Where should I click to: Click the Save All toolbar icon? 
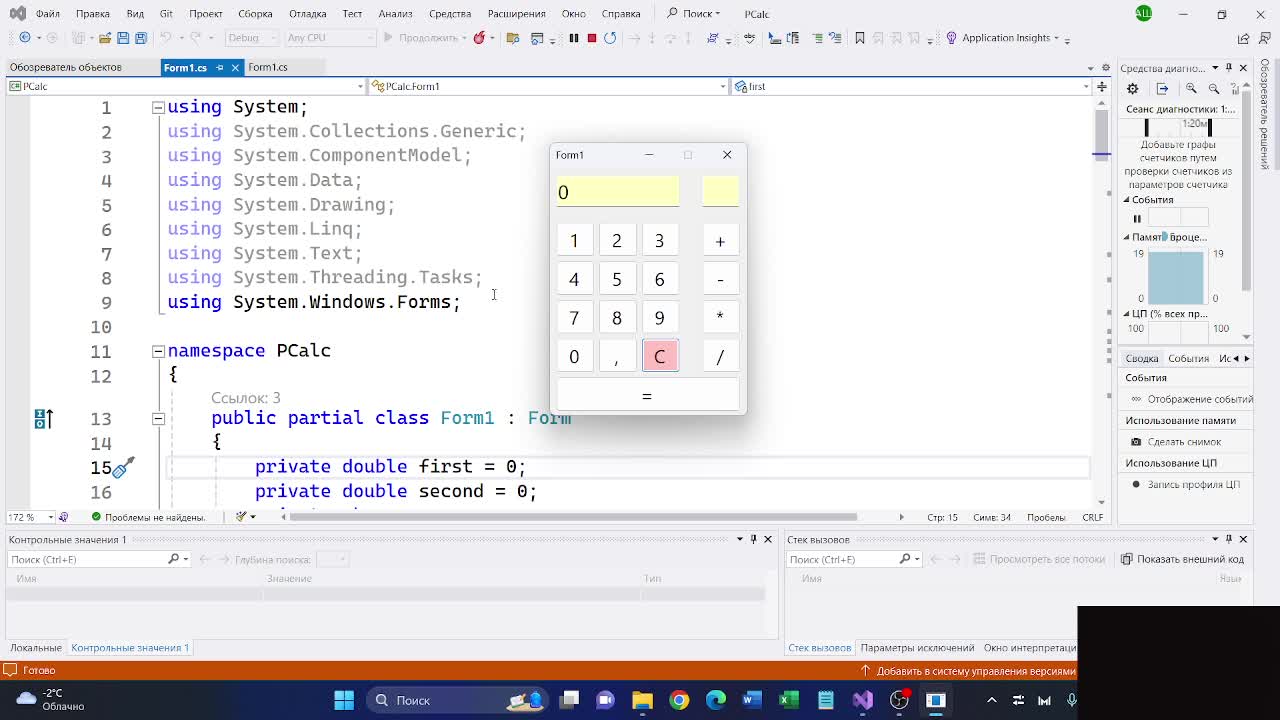[141, 38]
